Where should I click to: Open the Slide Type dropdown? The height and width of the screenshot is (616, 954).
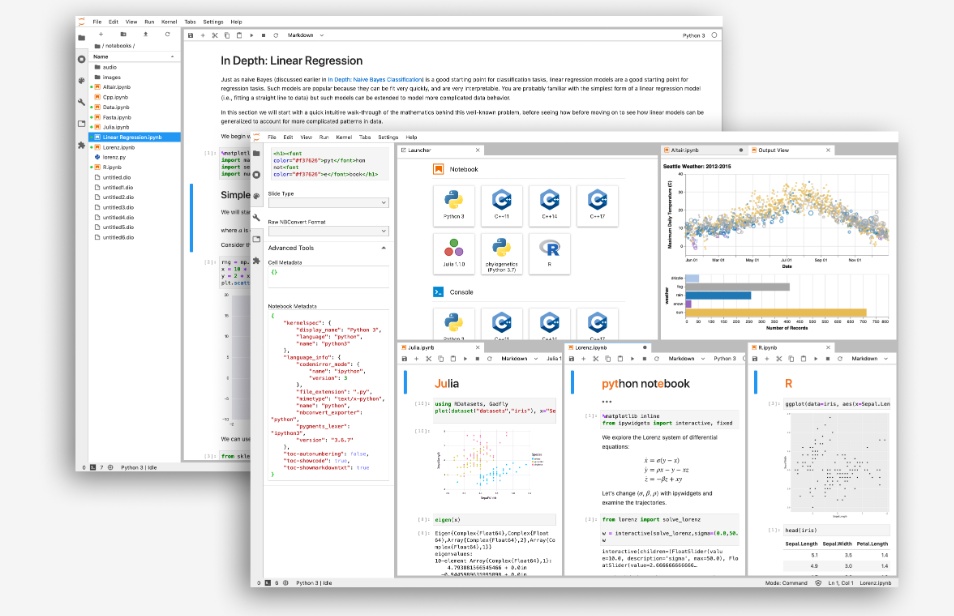pos(328,203)
